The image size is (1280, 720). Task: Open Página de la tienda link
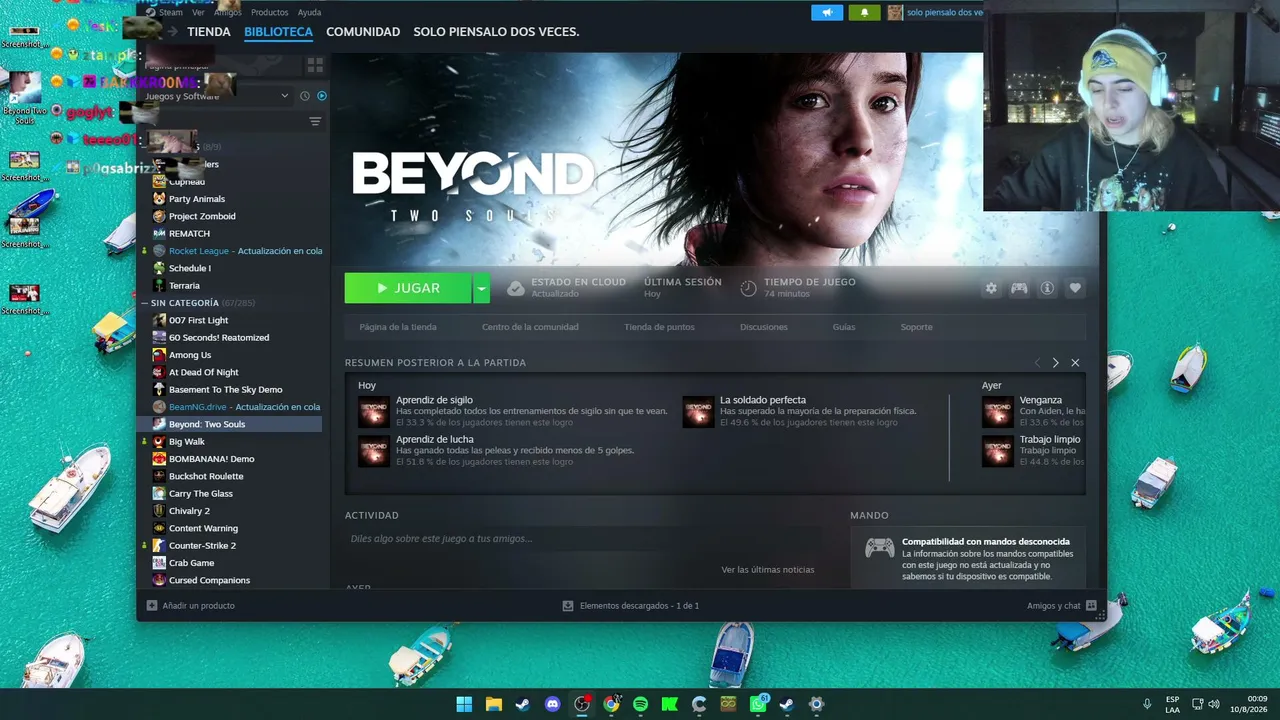[398, 327]
